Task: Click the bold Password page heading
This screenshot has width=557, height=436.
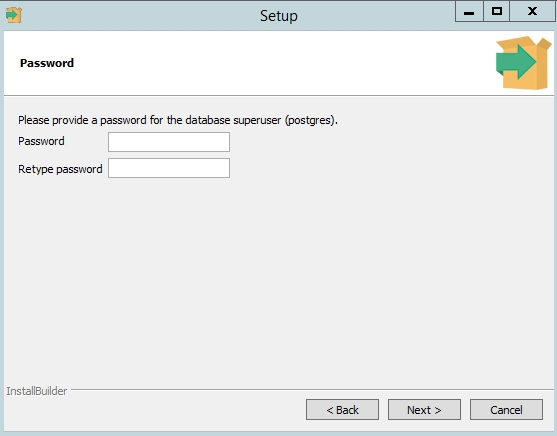Action: click(x=47, y=63)
